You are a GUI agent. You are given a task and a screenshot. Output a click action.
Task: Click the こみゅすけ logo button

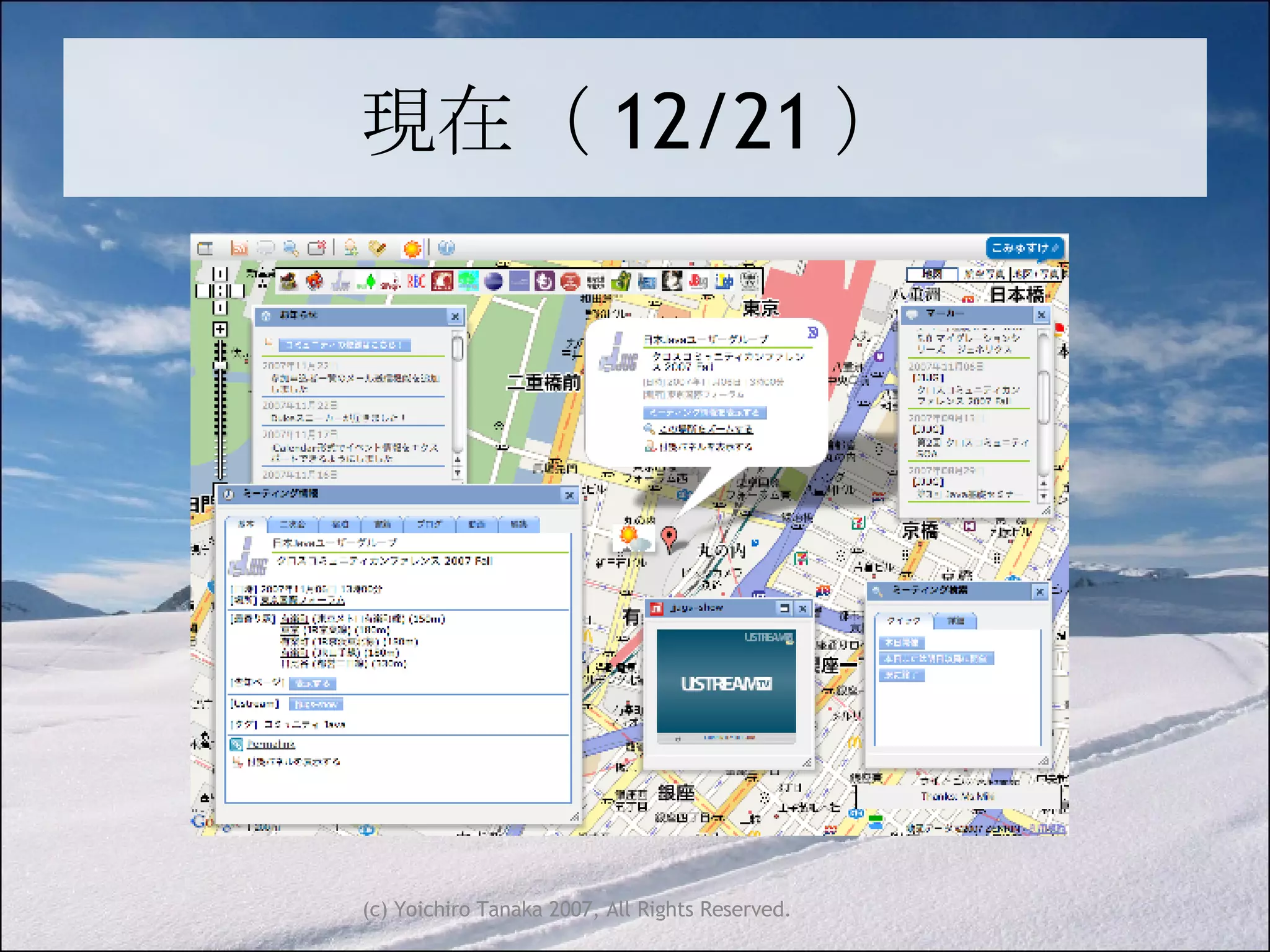[x=1025, y=248]
